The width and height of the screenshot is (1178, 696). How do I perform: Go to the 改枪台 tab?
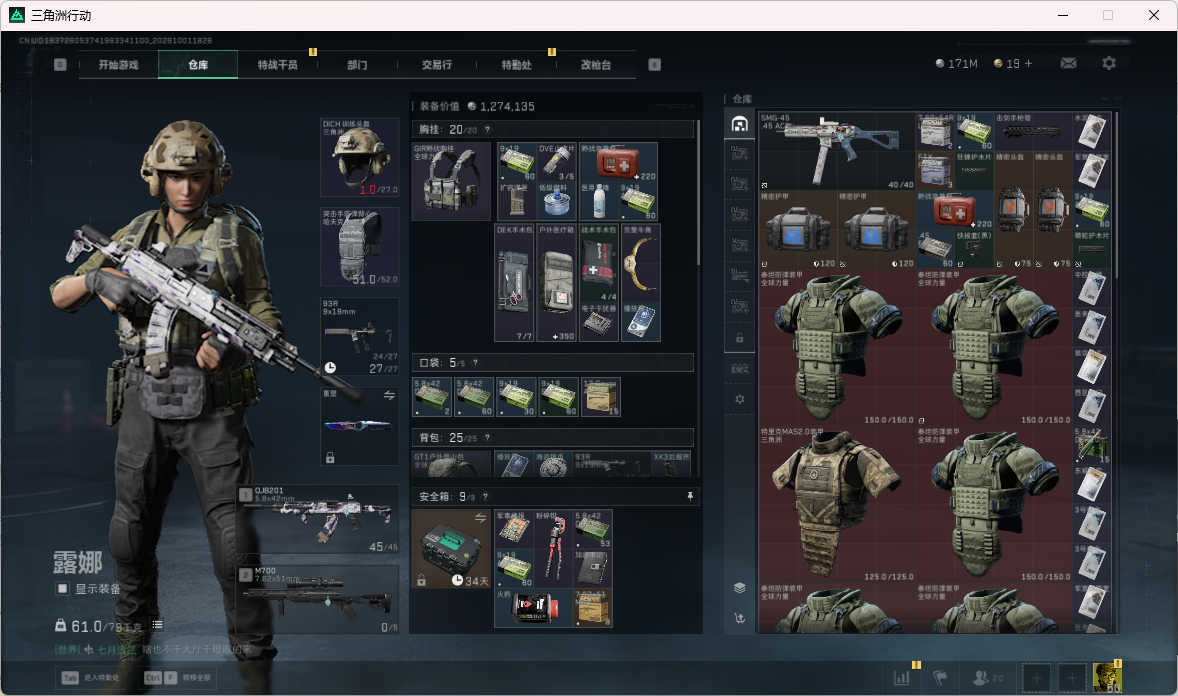point(596,65)
